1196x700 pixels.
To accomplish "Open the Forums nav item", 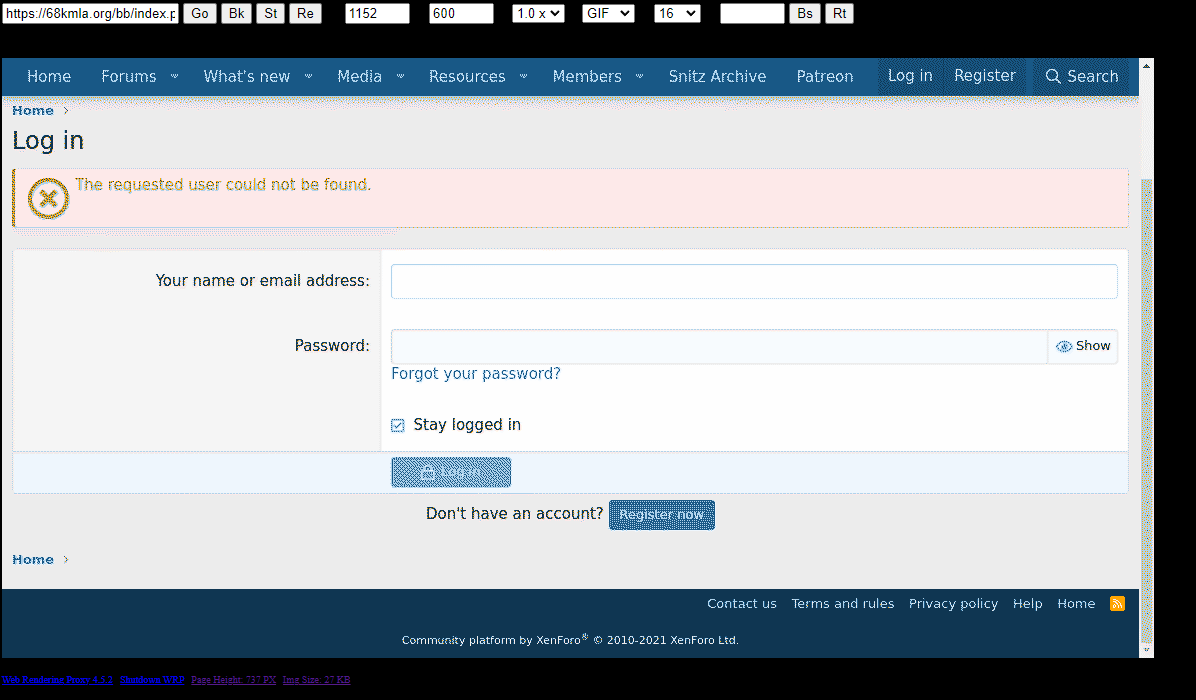I will tap(128, 76).
